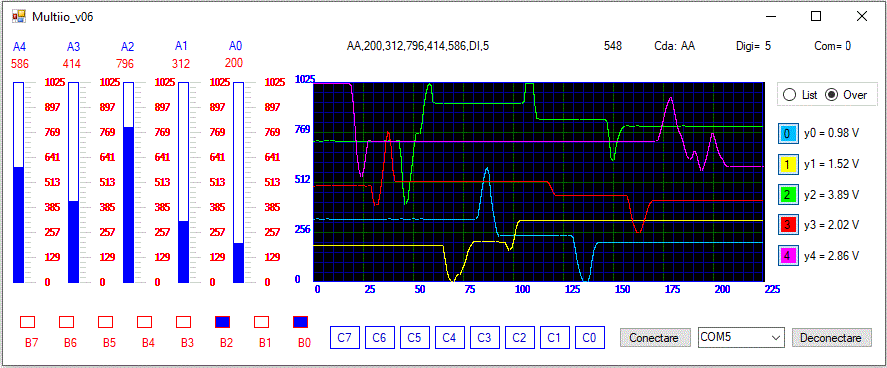This screenshot has height=368, width=887.
Task: Click the A3 analog level bar
Action: (x=74, y=182)
